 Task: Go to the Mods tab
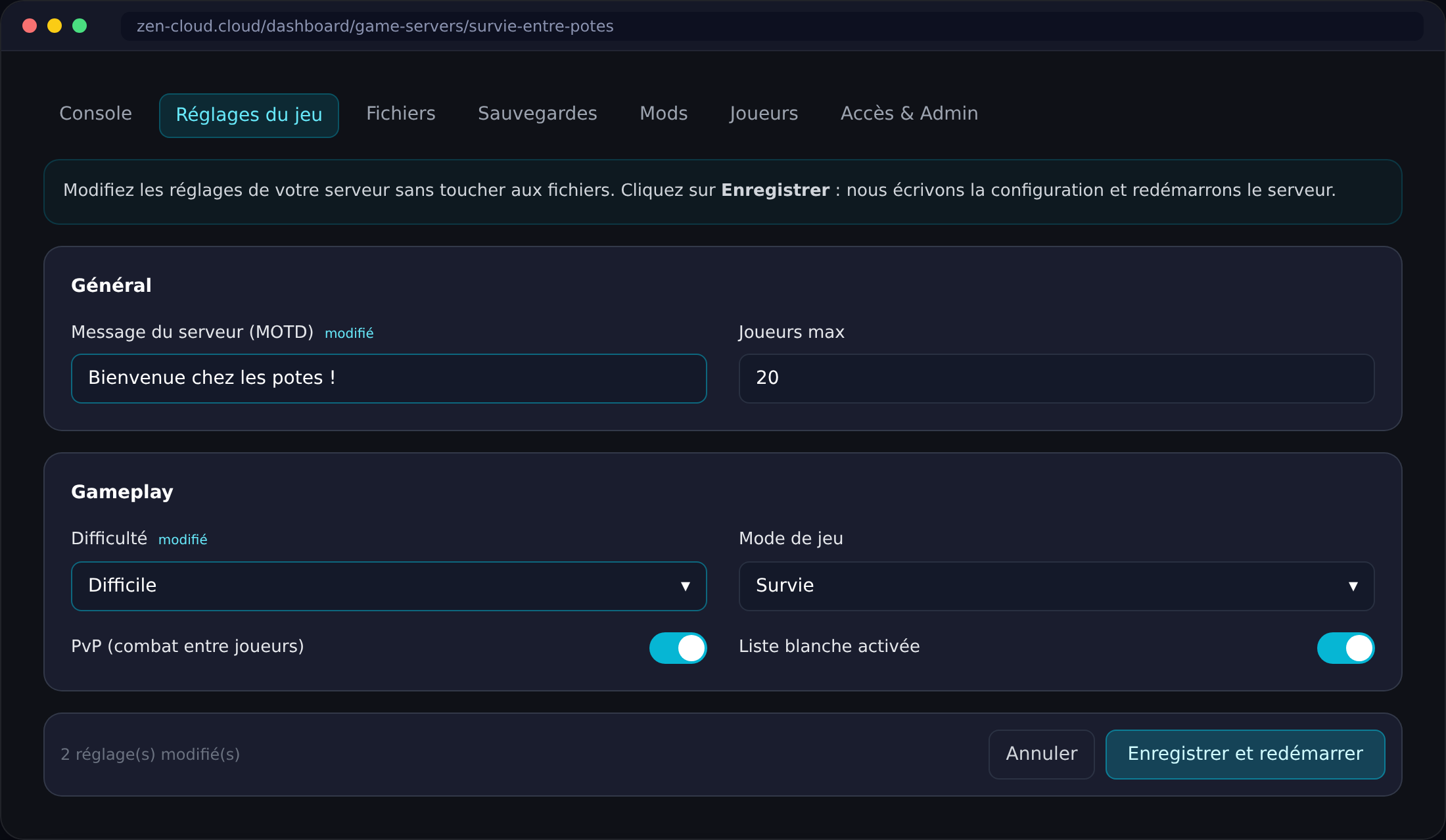click(663, 114)
